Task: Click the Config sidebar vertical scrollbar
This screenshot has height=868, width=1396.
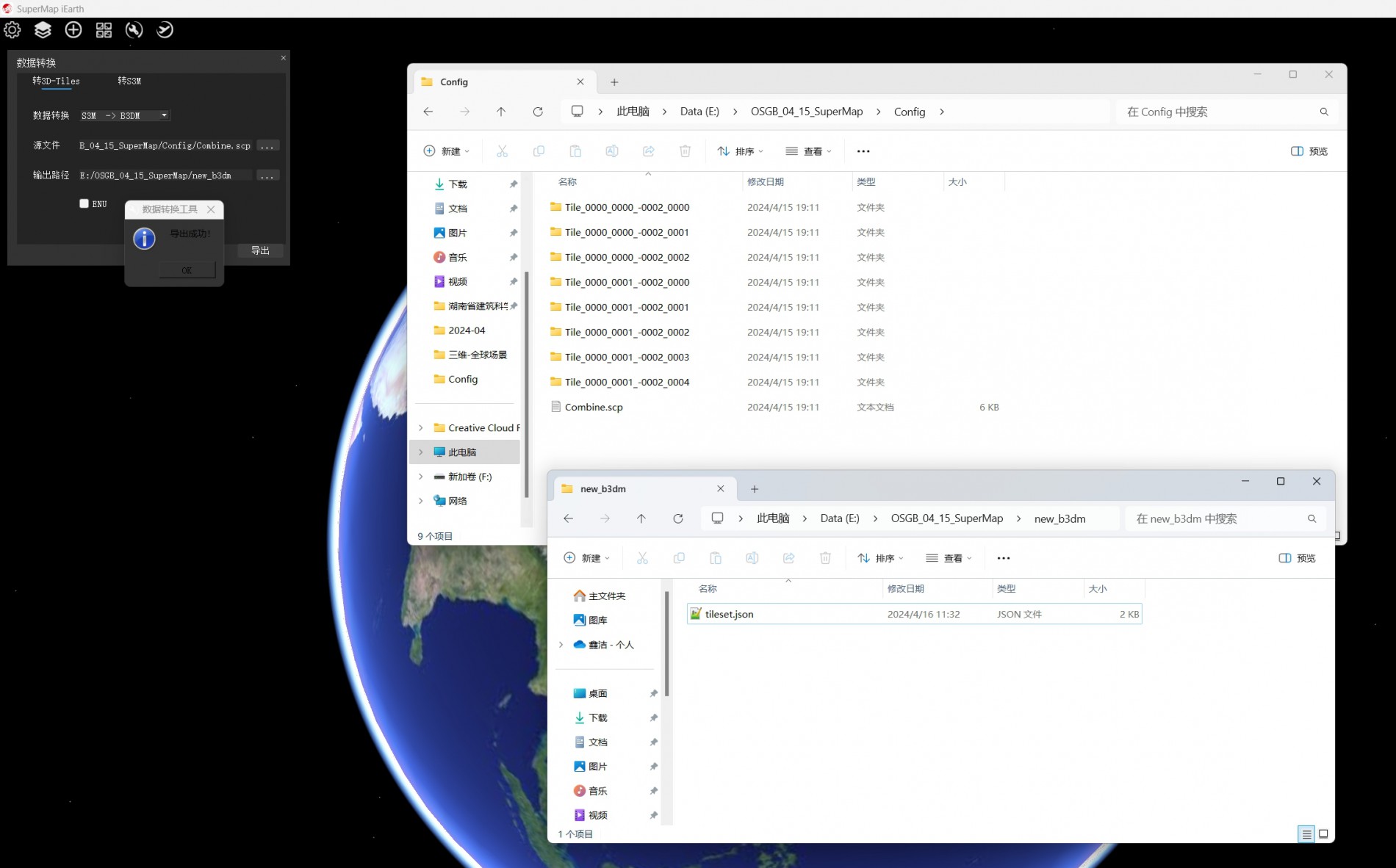Action: point(526,384)
